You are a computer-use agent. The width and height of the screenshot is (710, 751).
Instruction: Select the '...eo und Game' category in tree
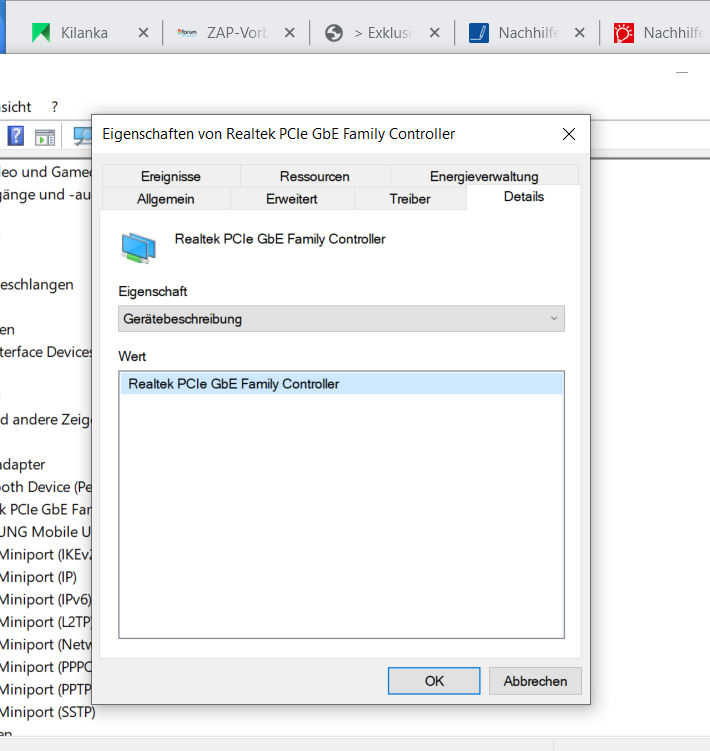coord(46,172)
